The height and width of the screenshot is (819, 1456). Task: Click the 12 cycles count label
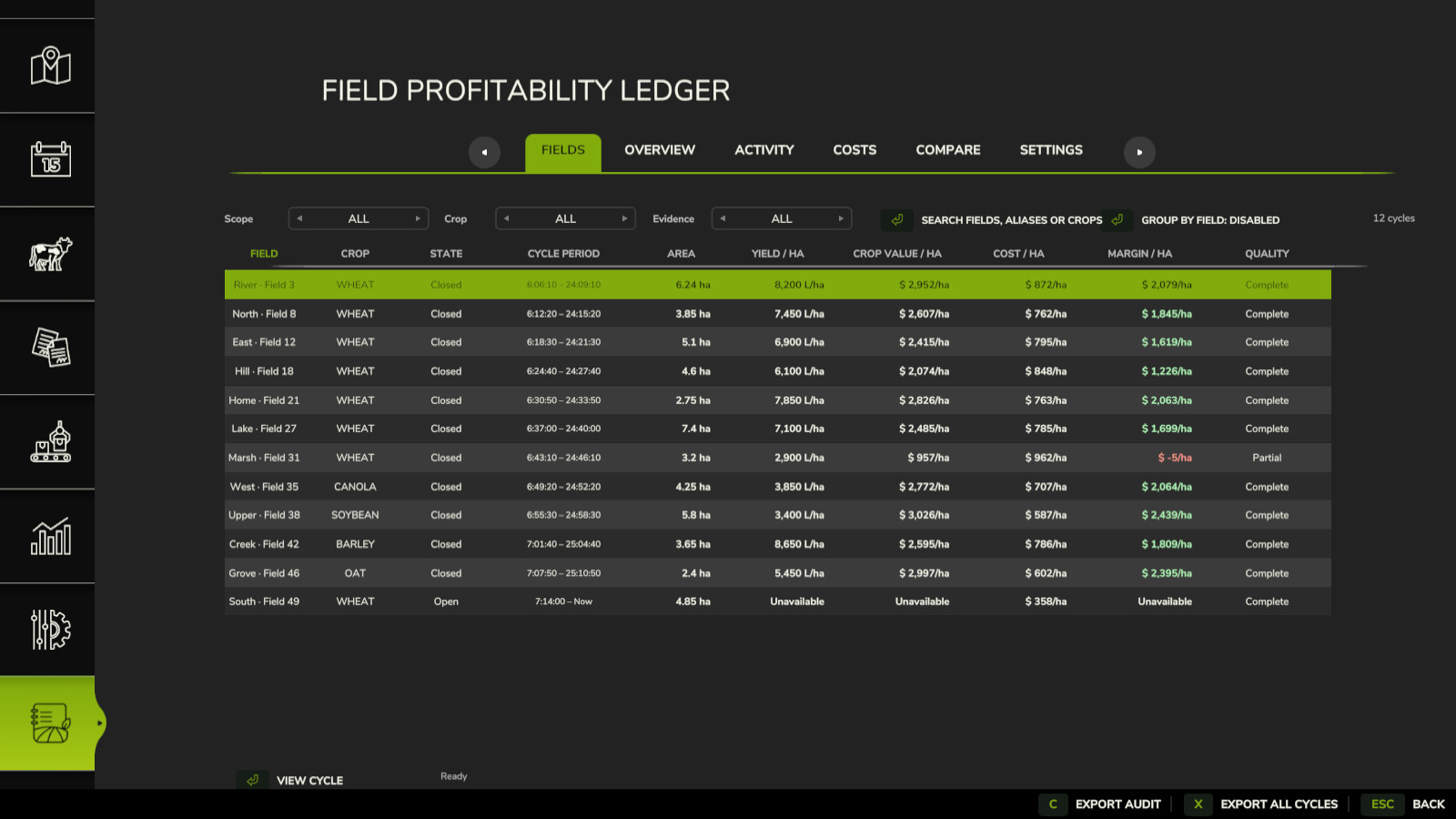(1393, 218)
